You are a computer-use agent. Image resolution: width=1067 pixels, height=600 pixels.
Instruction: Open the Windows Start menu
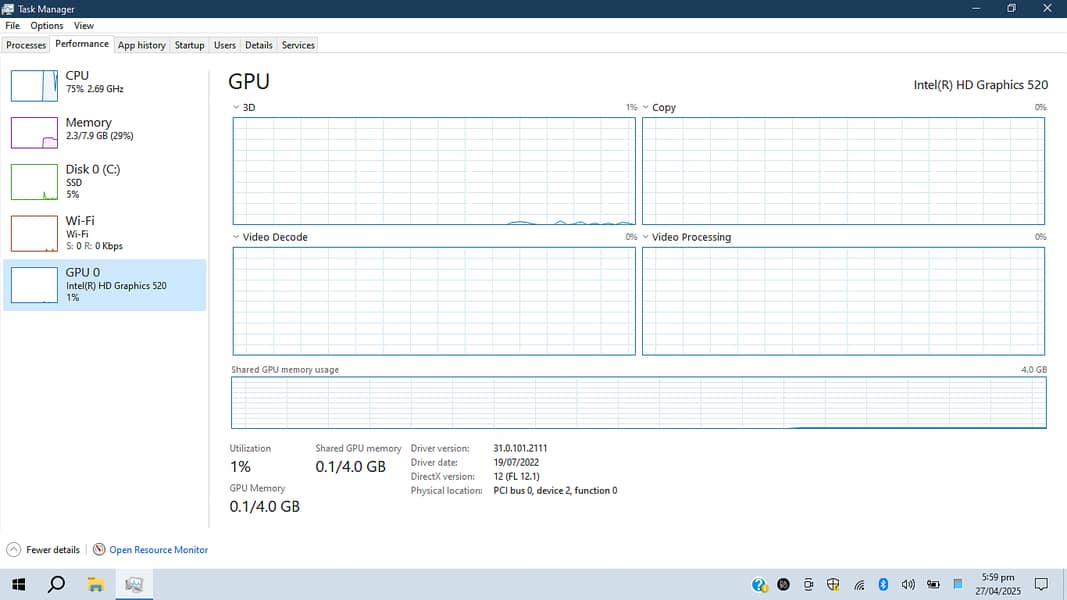pos(19,584)
